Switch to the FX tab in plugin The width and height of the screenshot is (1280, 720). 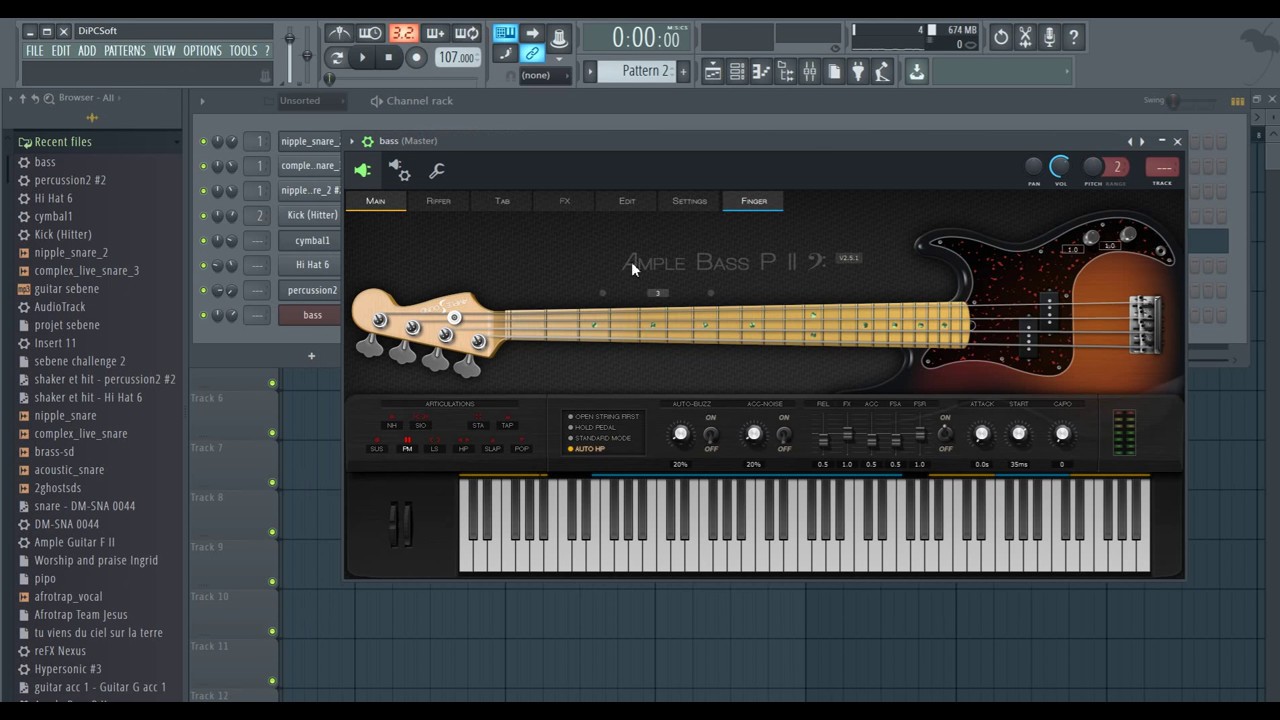(565, 201)
